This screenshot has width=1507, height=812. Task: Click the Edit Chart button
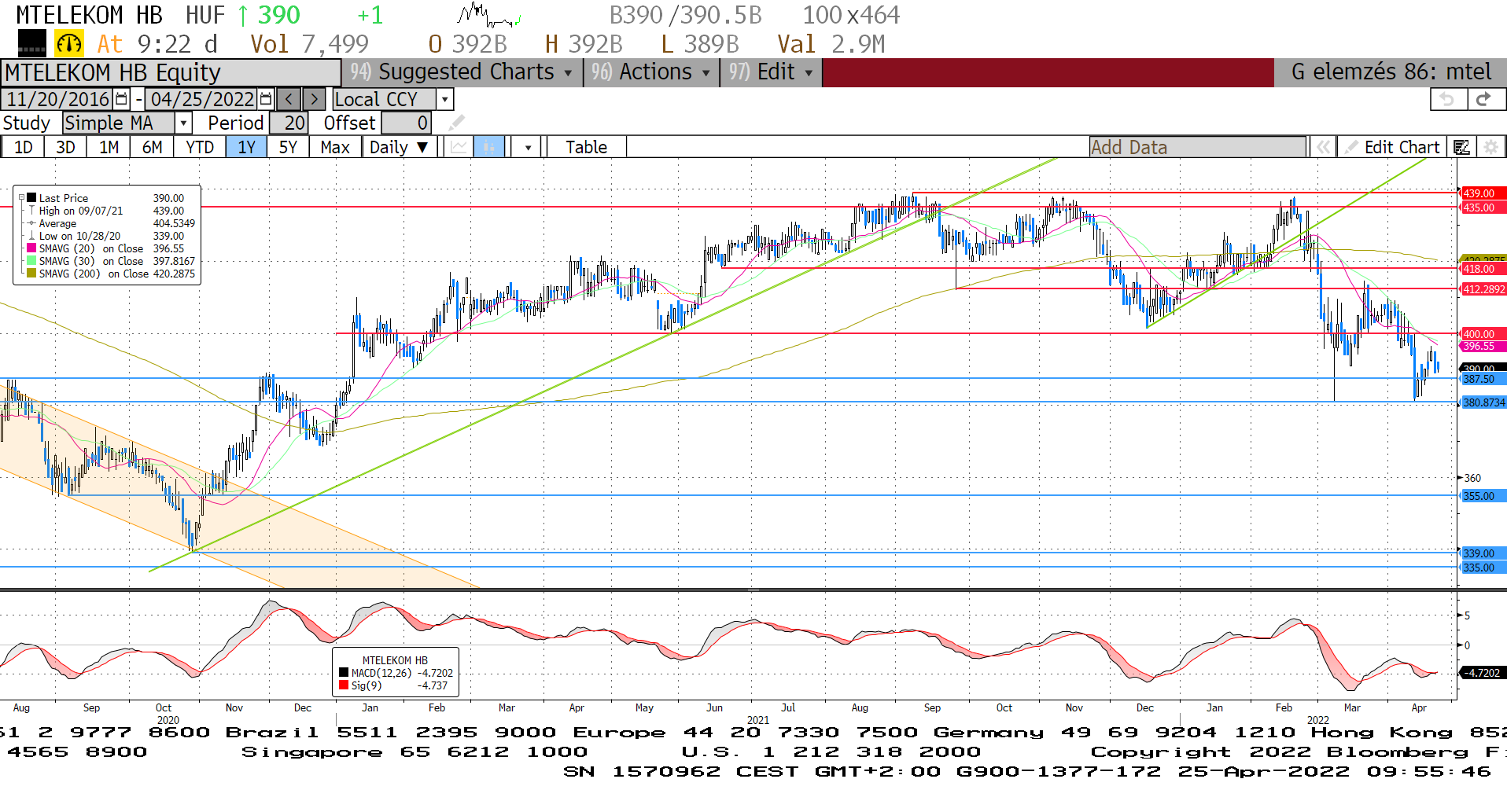[1392, 147]
